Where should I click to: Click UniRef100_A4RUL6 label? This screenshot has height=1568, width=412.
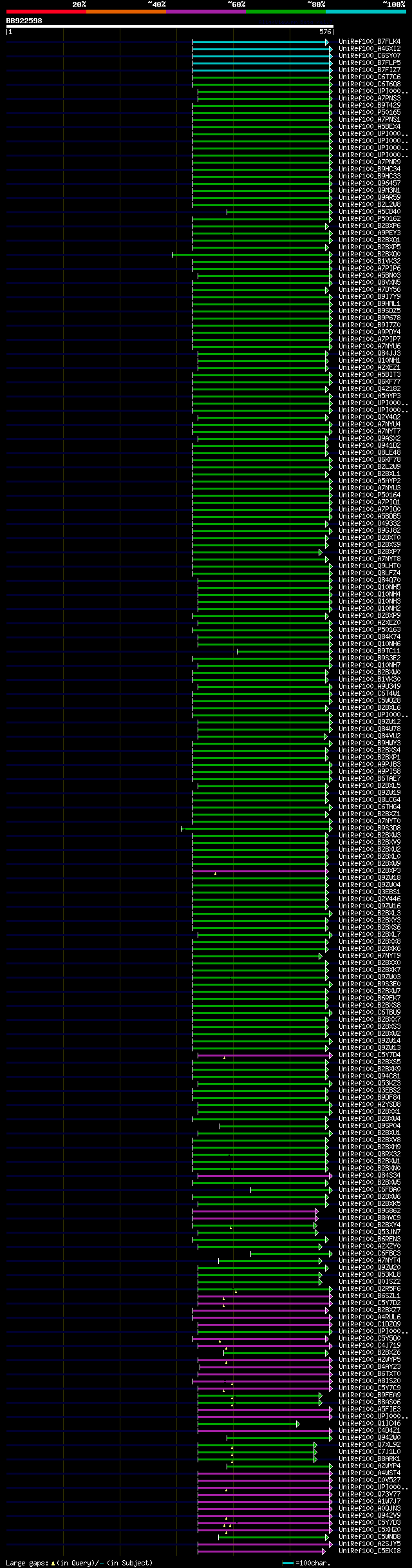pos(370,1317)
